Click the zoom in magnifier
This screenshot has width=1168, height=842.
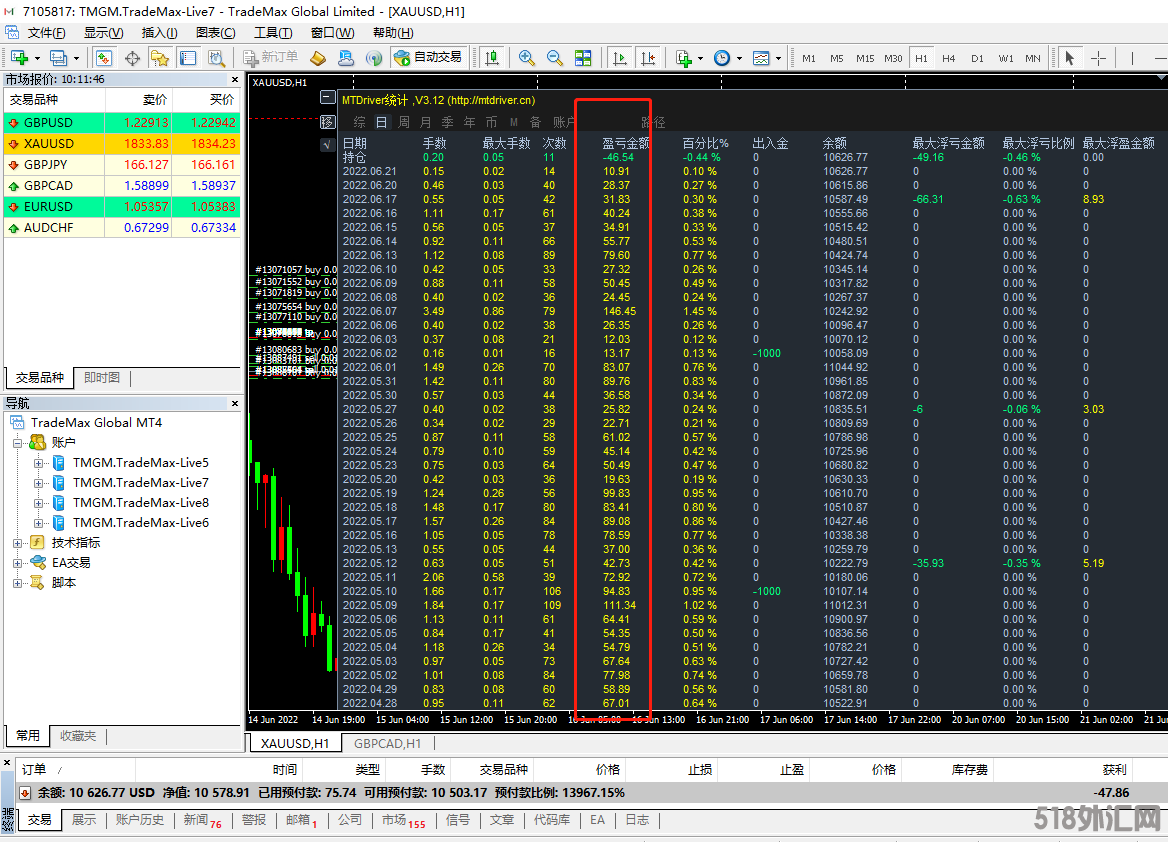tap(527, 57)
